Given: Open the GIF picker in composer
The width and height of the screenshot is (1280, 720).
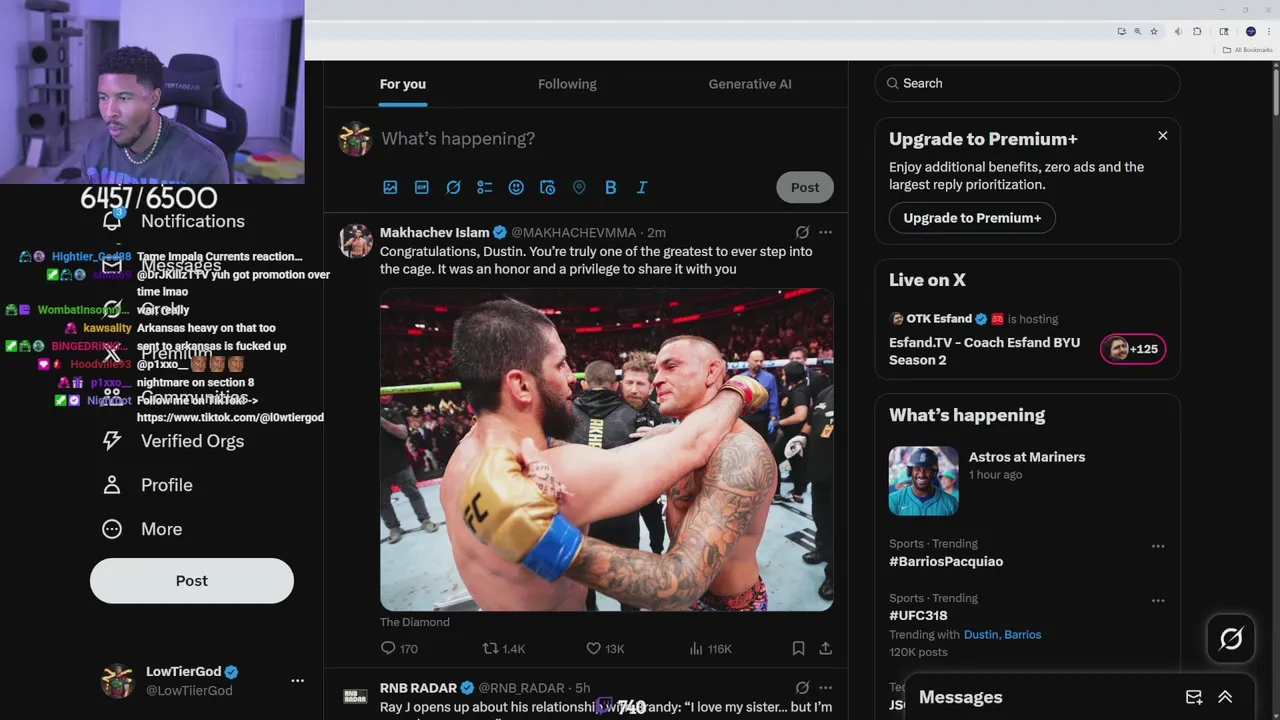Looking at the screenshot, I should [x=422, y=187].
